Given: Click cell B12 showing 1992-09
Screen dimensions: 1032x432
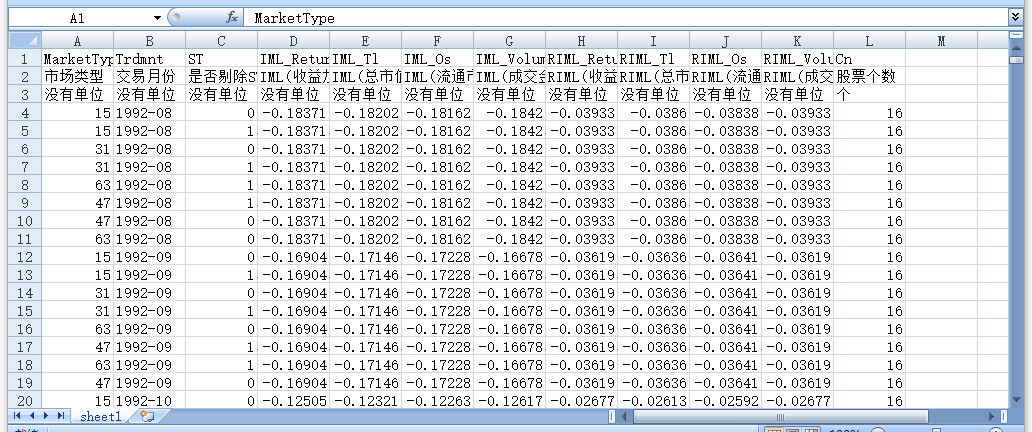Looking at the screenshot, I should tap(149, 256).
